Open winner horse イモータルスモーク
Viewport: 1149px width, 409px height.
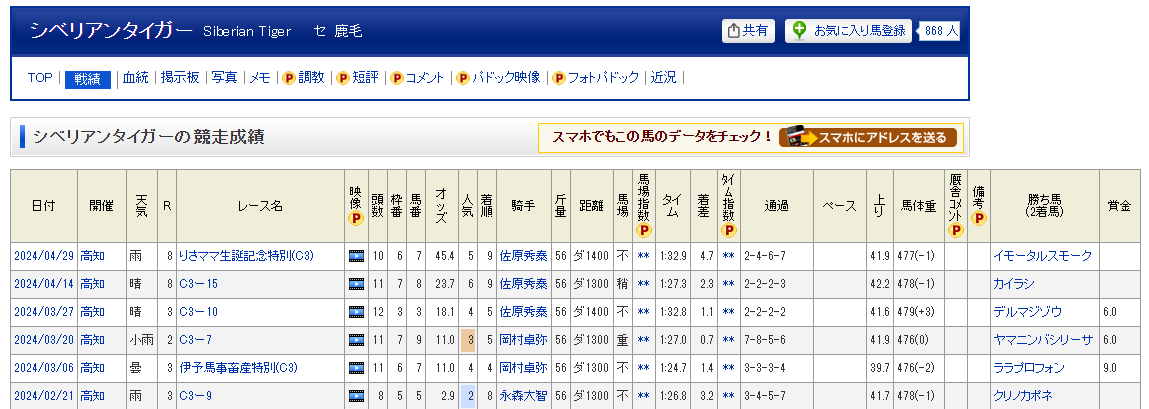[x=1042, y=256]
